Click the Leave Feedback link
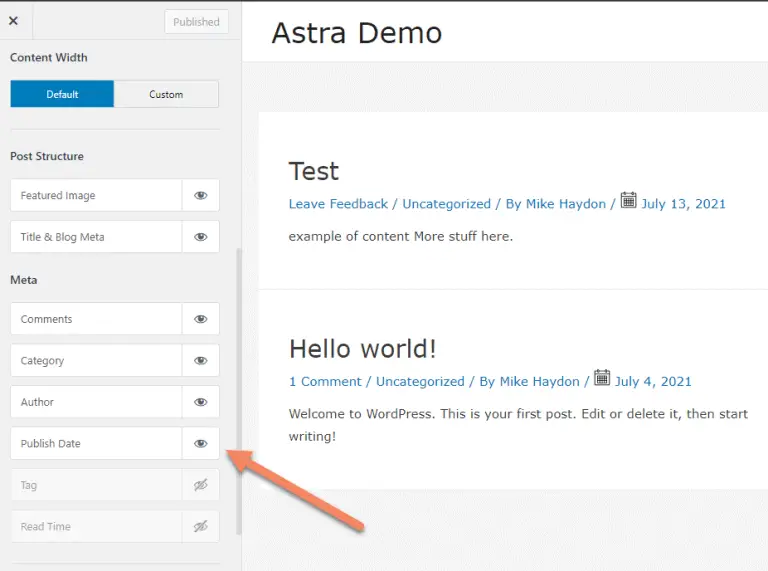Image resolution: width=768 pixels, height=571 pixels. [x=338, y=204]
